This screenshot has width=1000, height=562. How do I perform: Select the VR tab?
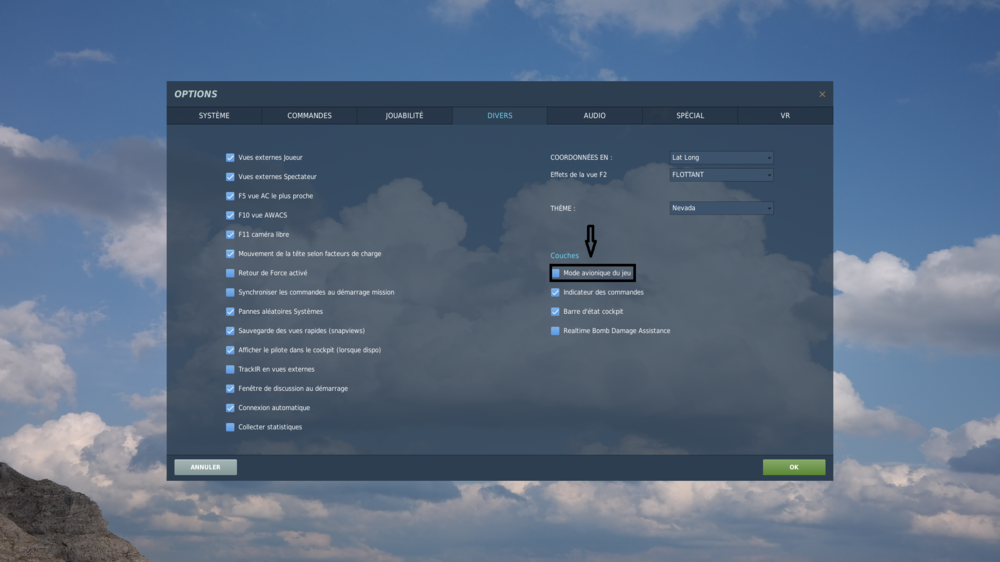(785, 115)
